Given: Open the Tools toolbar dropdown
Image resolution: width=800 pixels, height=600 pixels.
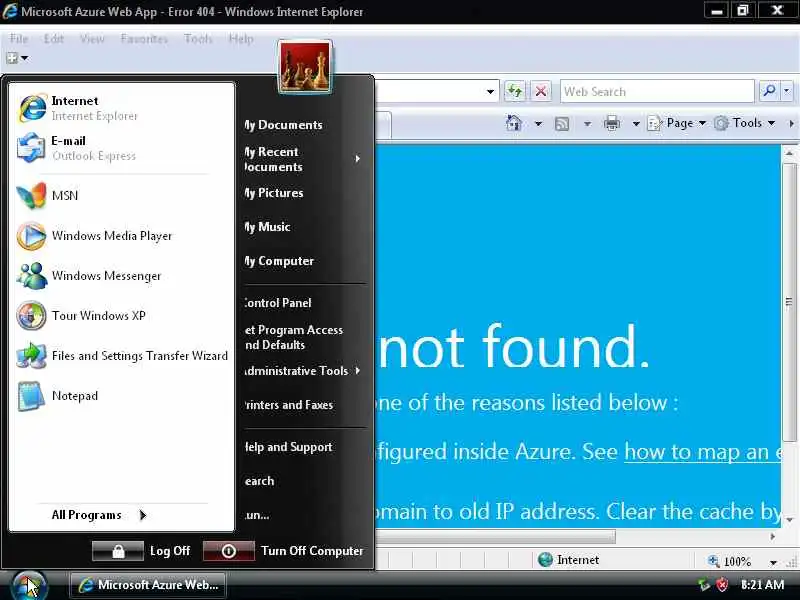Looking at the screenshot, I should [x=744, y=123].
